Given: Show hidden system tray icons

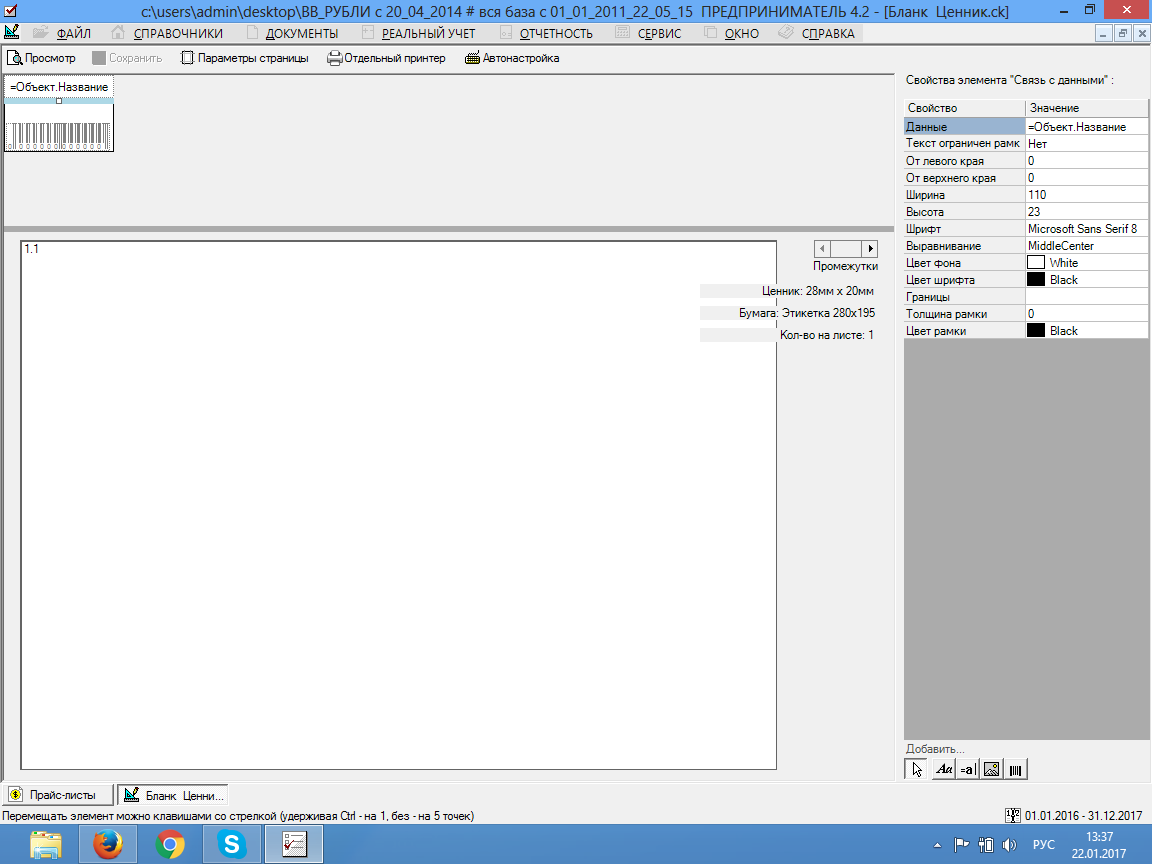Looking at the screenshot, I should point(937,845).
